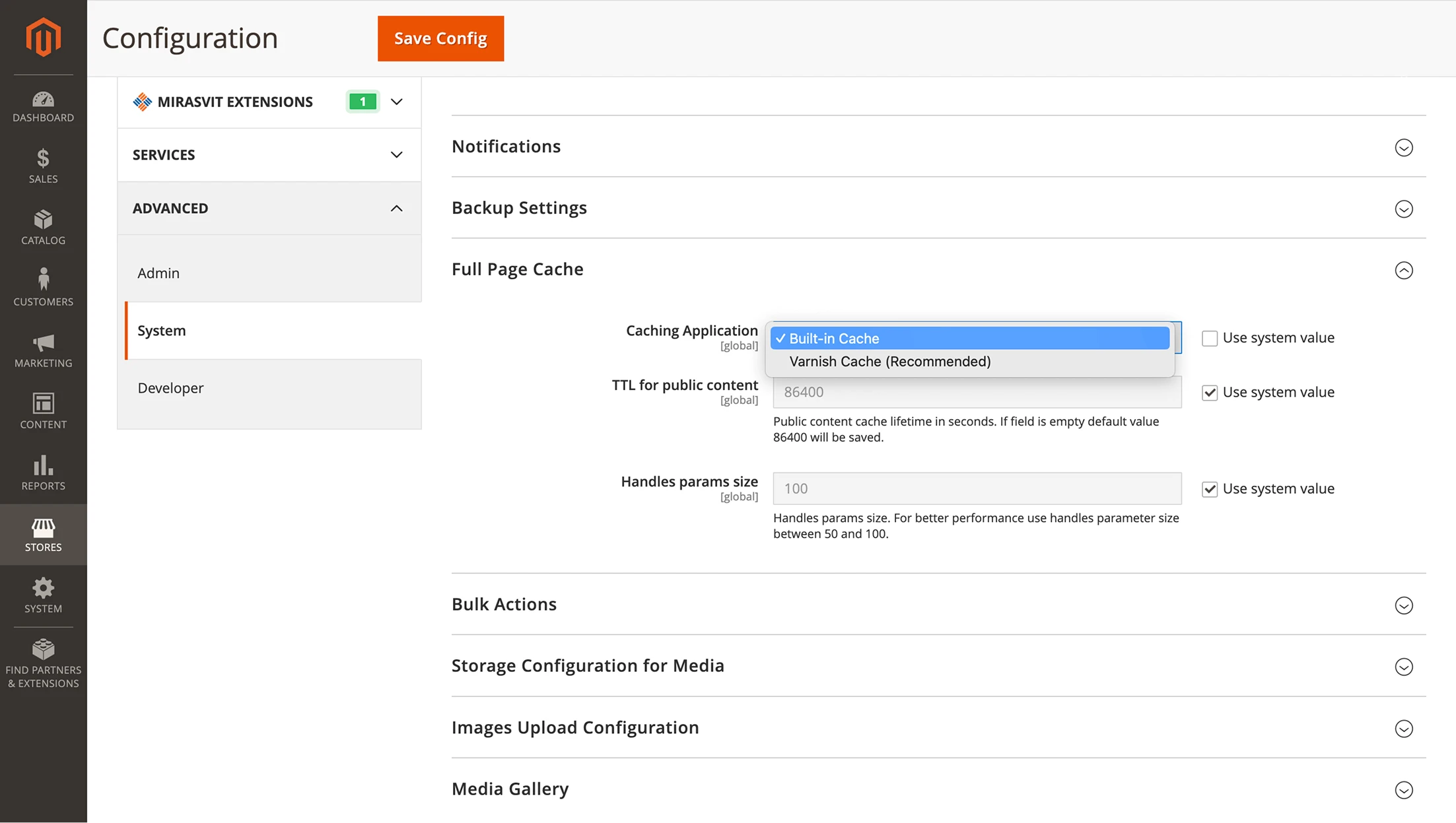The height and width of the screenshot is (823, 1456).
Task: Enable Use system value for TTL
Action: pyautogui.click(x=1209, y=391)
